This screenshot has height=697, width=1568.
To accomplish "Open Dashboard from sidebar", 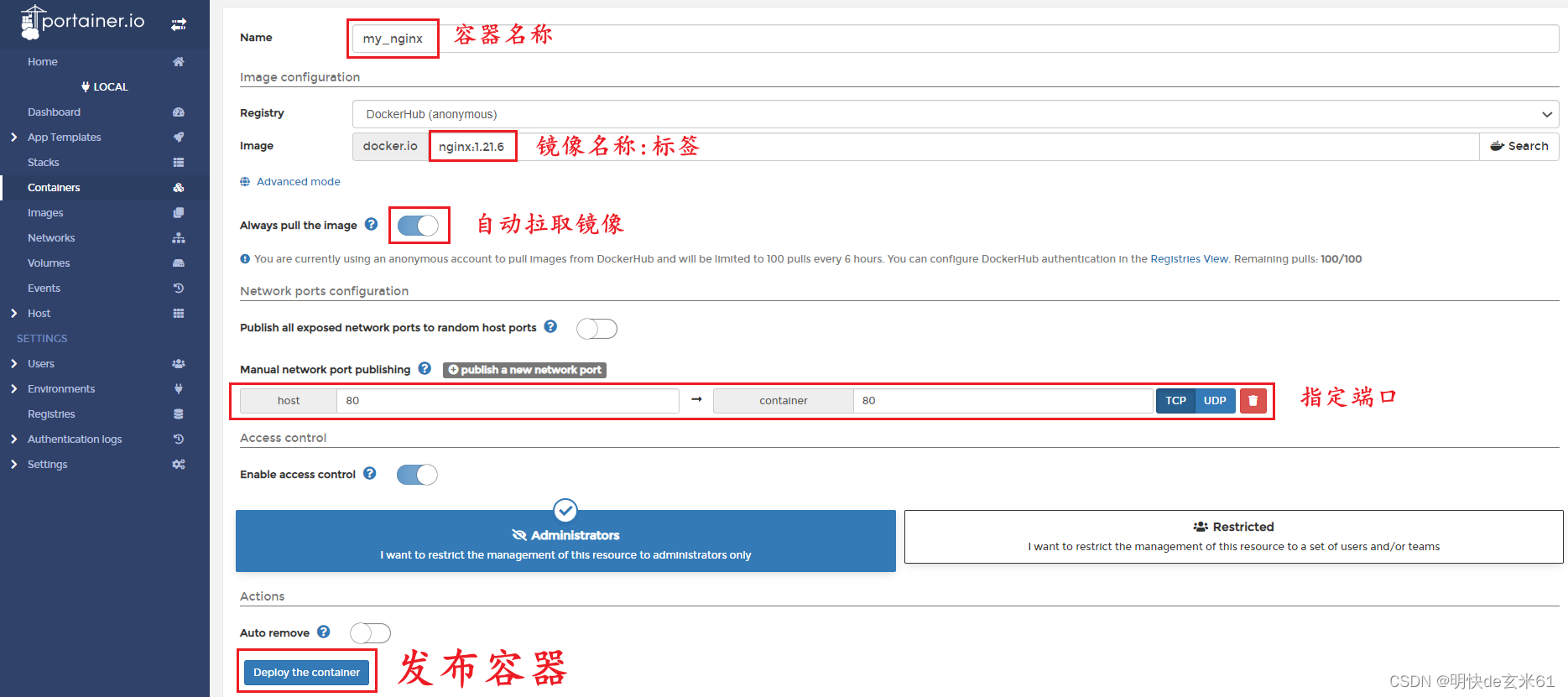I will [x=54, y=112].
